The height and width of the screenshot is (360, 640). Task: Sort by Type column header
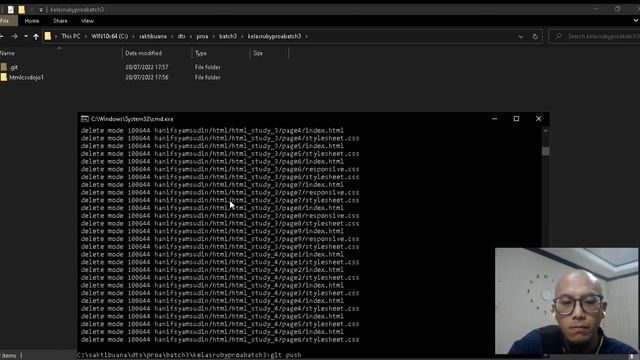pyautogui.click(x=201, y=53)
